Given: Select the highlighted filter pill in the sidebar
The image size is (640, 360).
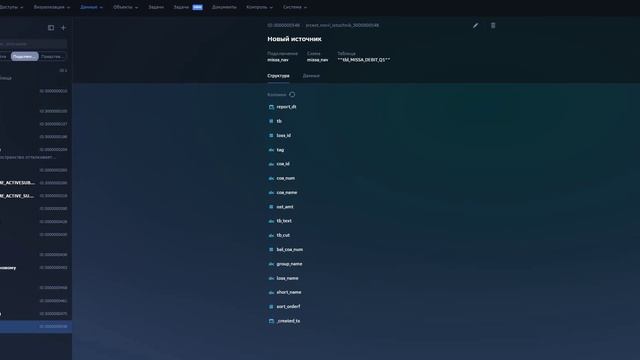Looking at the screenshot, I should (x=24, y=57).
